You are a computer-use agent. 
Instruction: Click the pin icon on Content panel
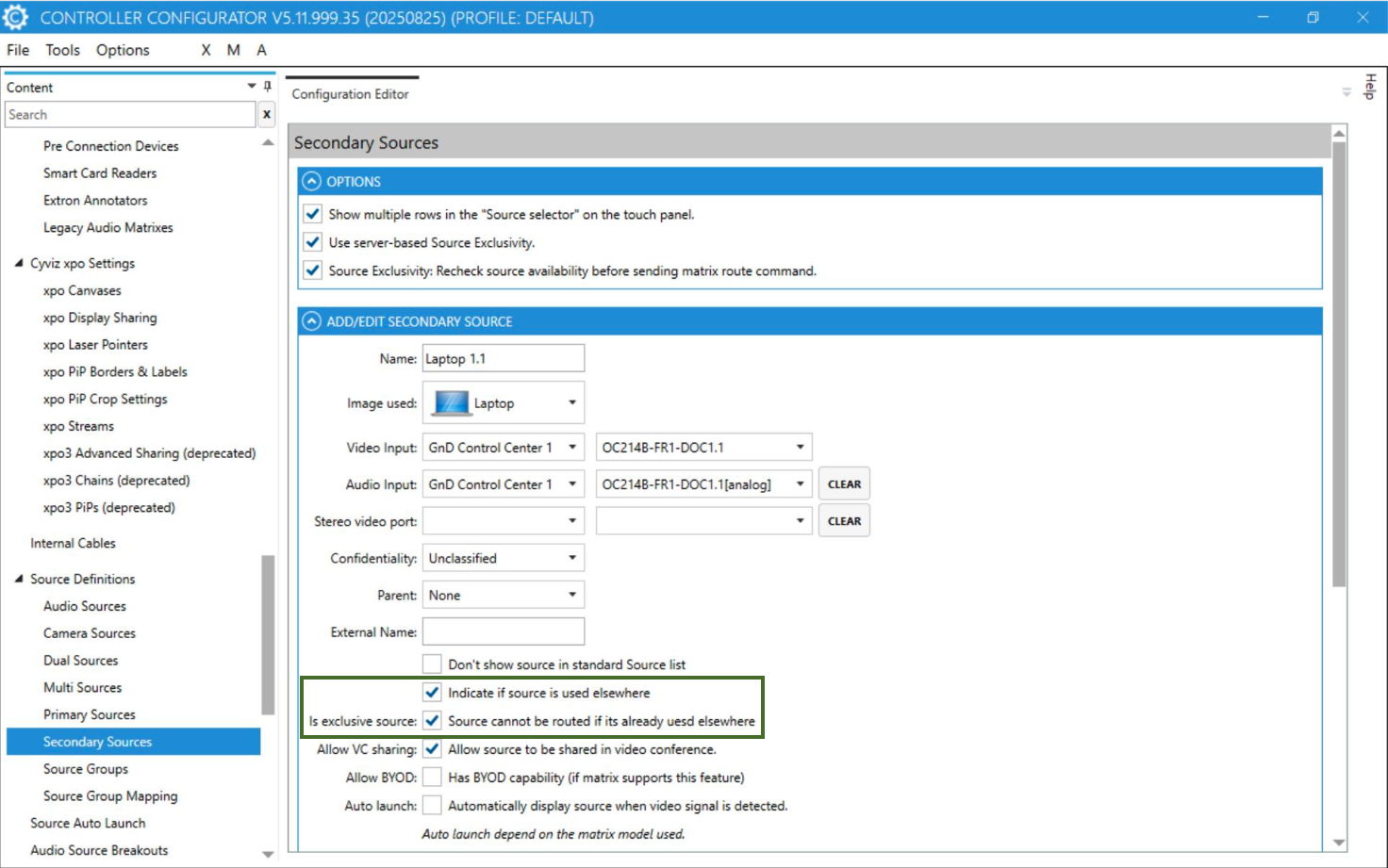268,87
